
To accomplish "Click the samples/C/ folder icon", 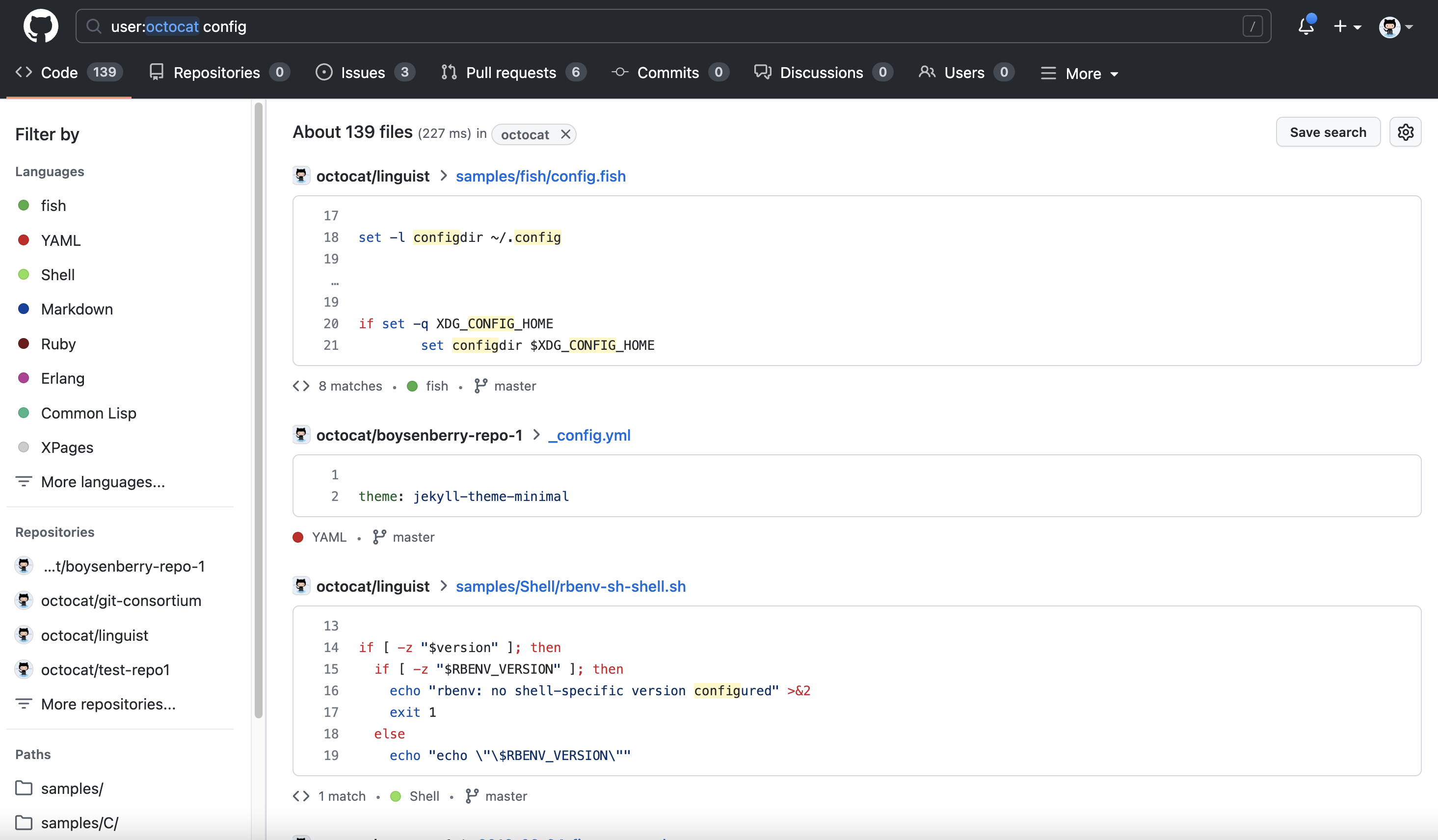I will 24,823.
